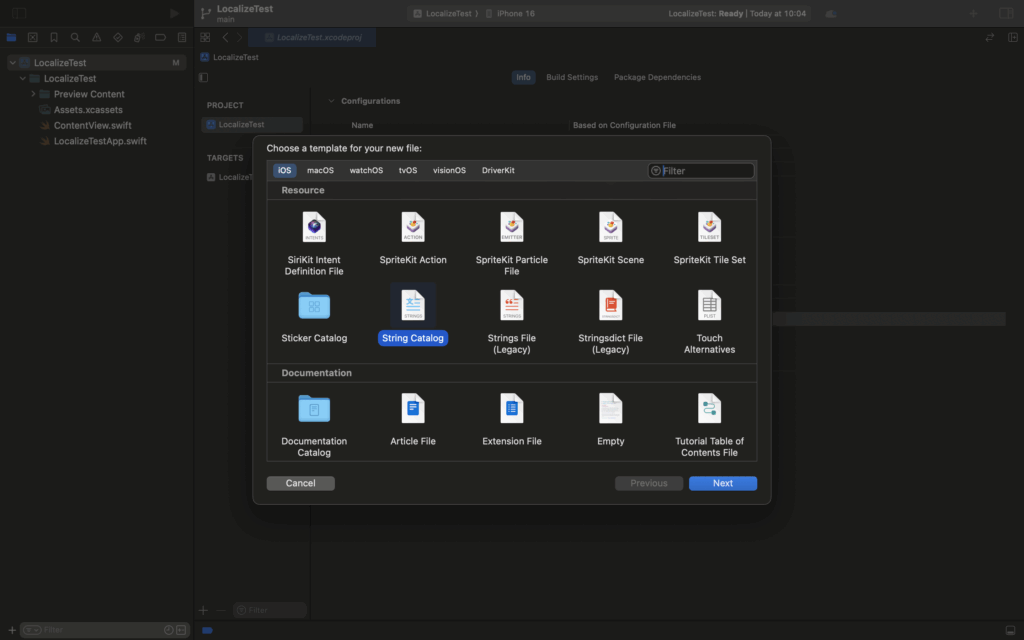Collapse the LocalizeTest project root

12,63
